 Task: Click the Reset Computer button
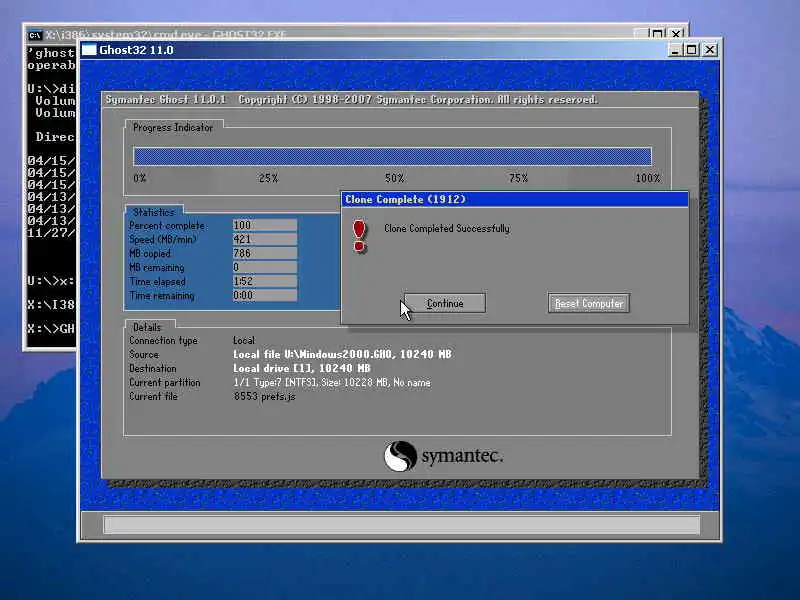(589, 303)
